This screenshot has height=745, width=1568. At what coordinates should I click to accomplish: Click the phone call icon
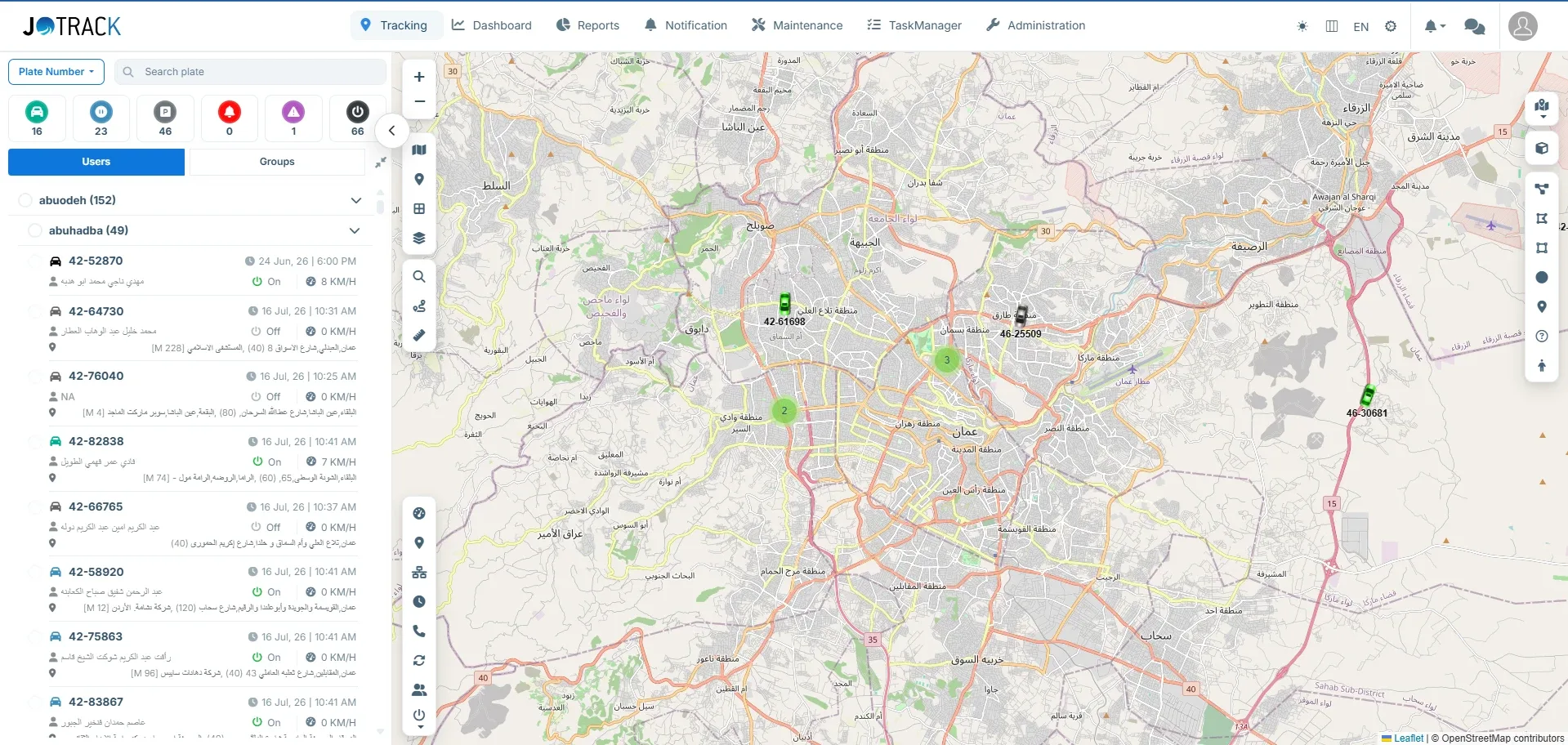tap(419, 631)
